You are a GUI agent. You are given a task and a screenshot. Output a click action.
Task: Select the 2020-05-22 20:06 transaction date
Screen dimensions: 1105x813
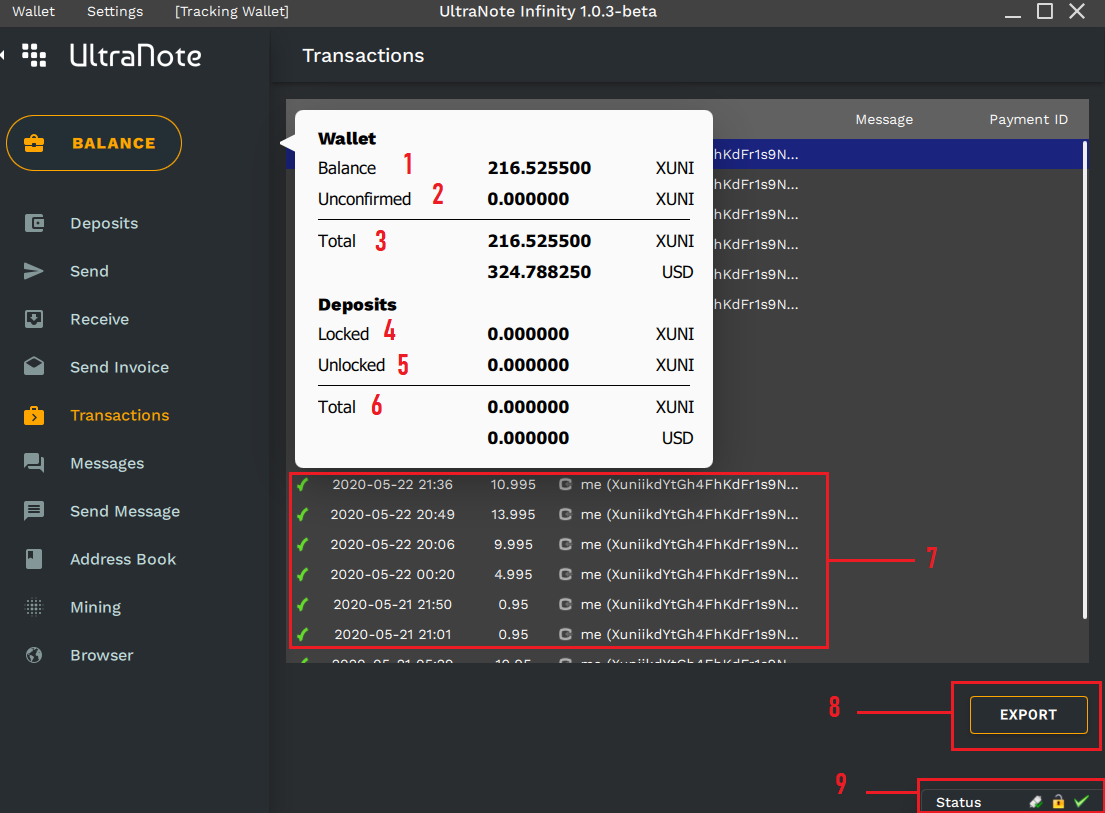(x=393, y=545)
